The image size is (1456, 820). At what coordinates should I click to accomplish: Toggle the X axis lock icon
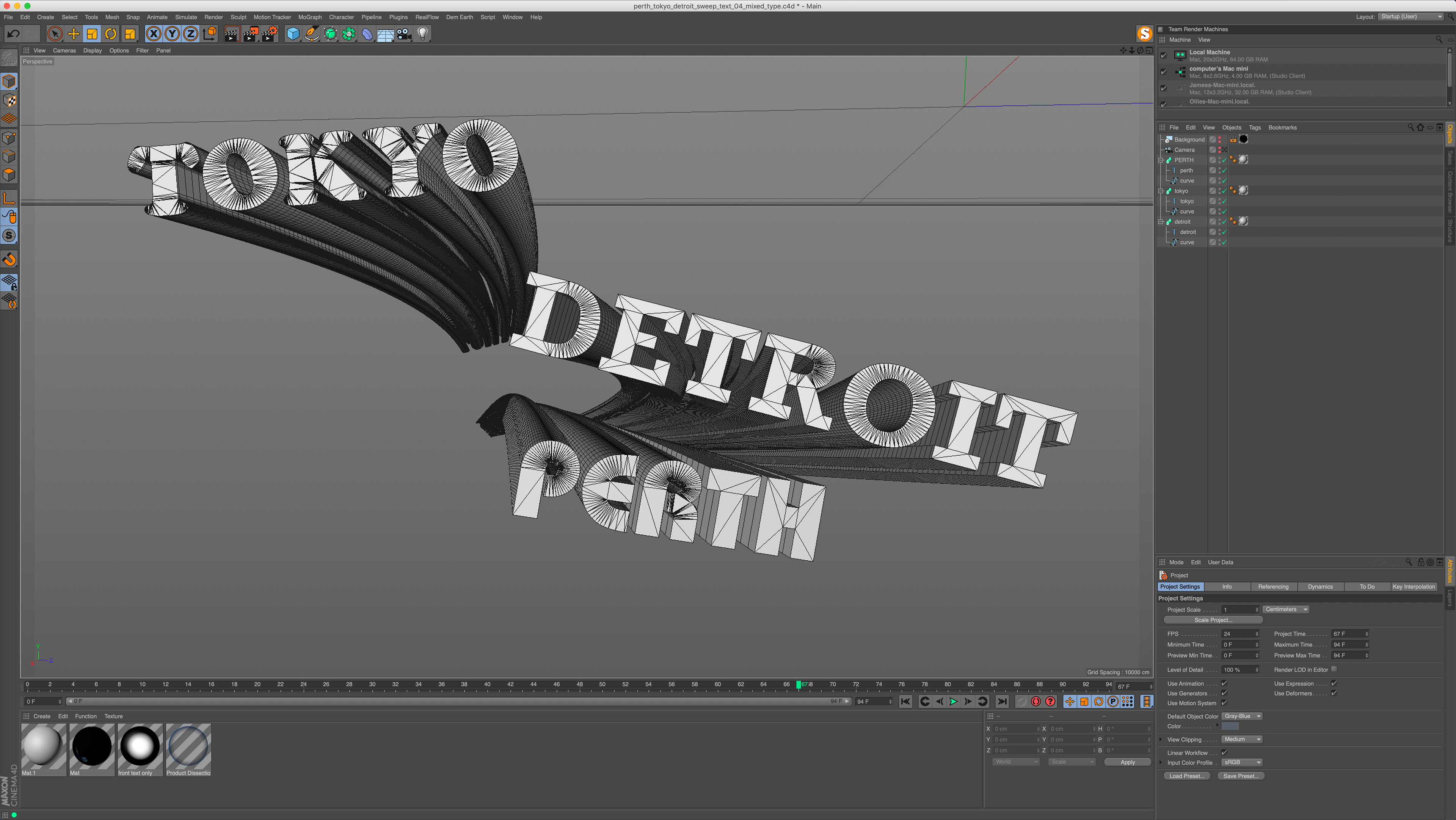(x=153, y=34)
